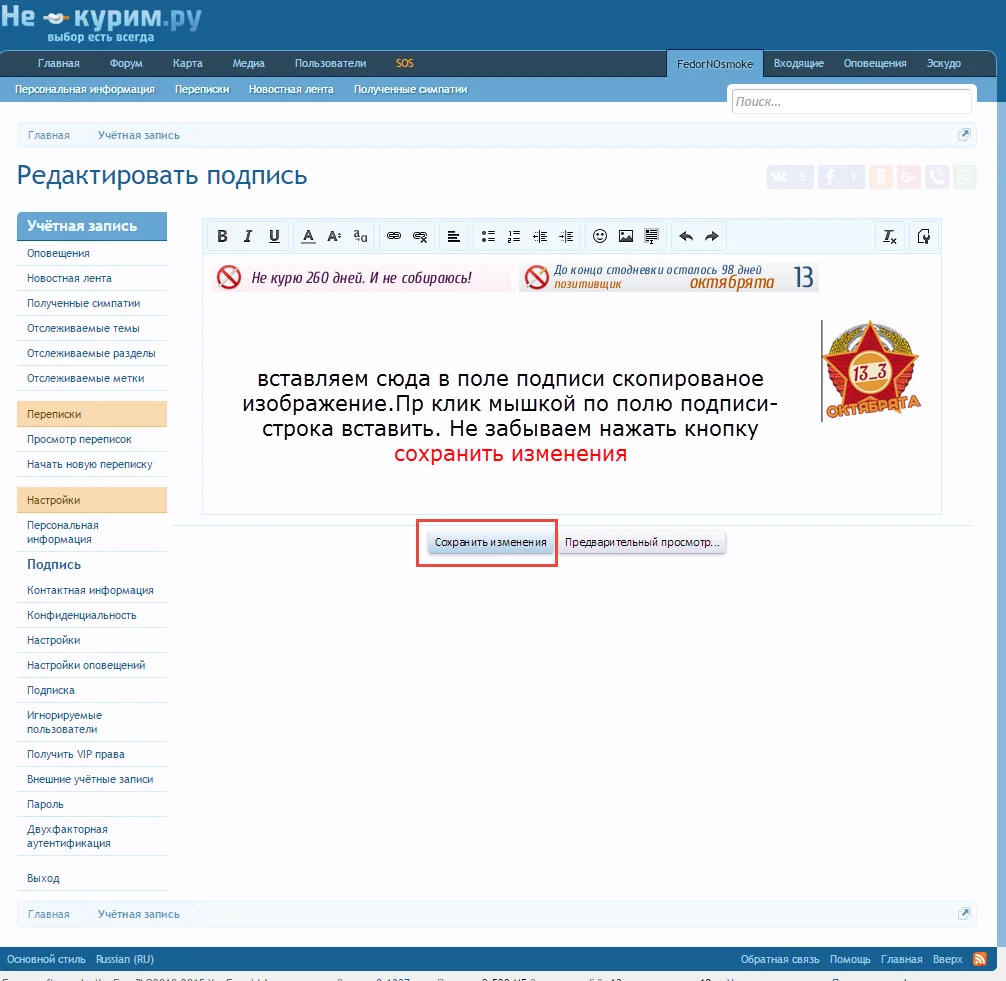This screenshot has width=1006, height=981.
Task: Click the Учётная запись breadcrumb at top
Action: [139, 135]
